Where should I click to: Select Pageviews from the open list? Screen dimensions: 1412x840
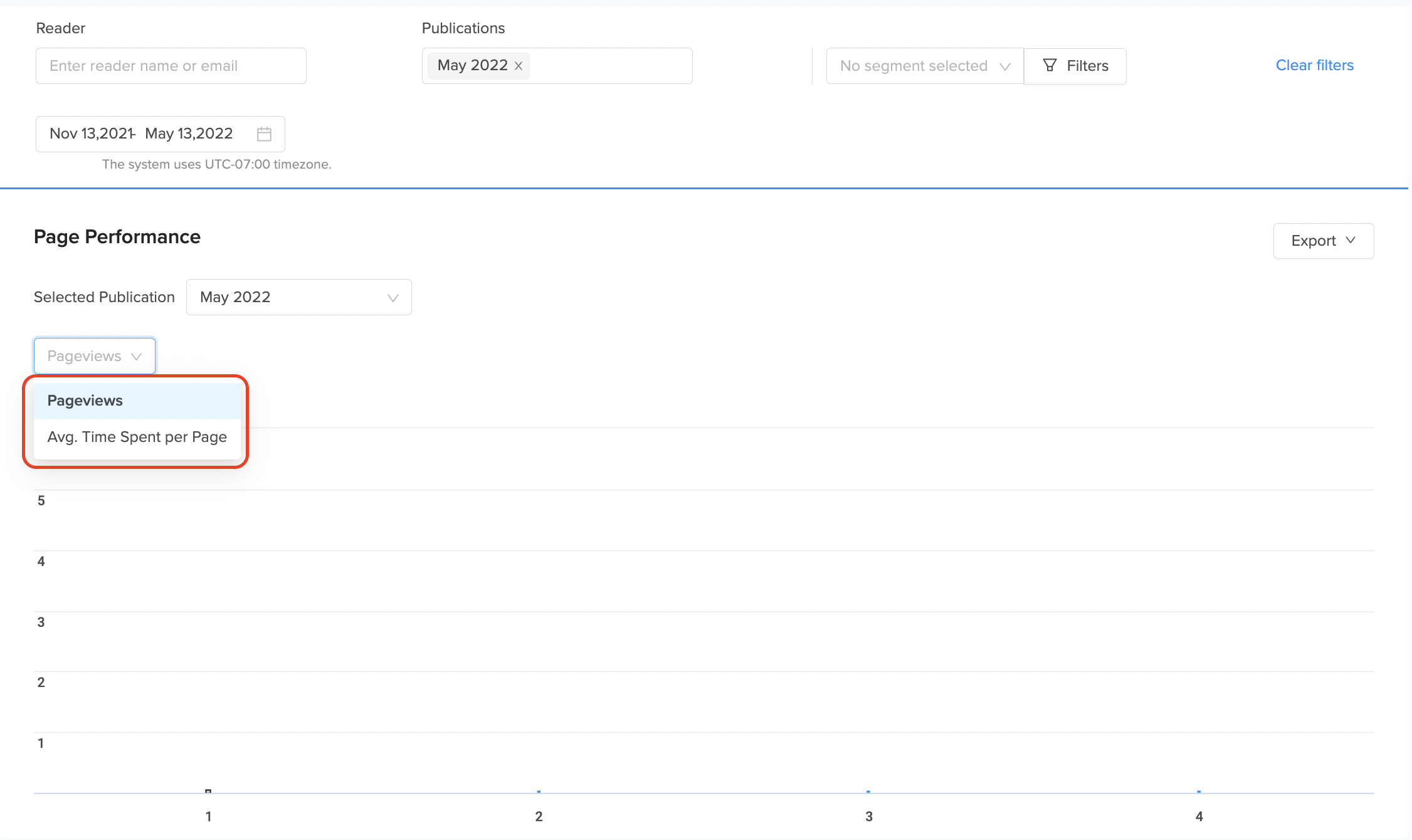85,401
